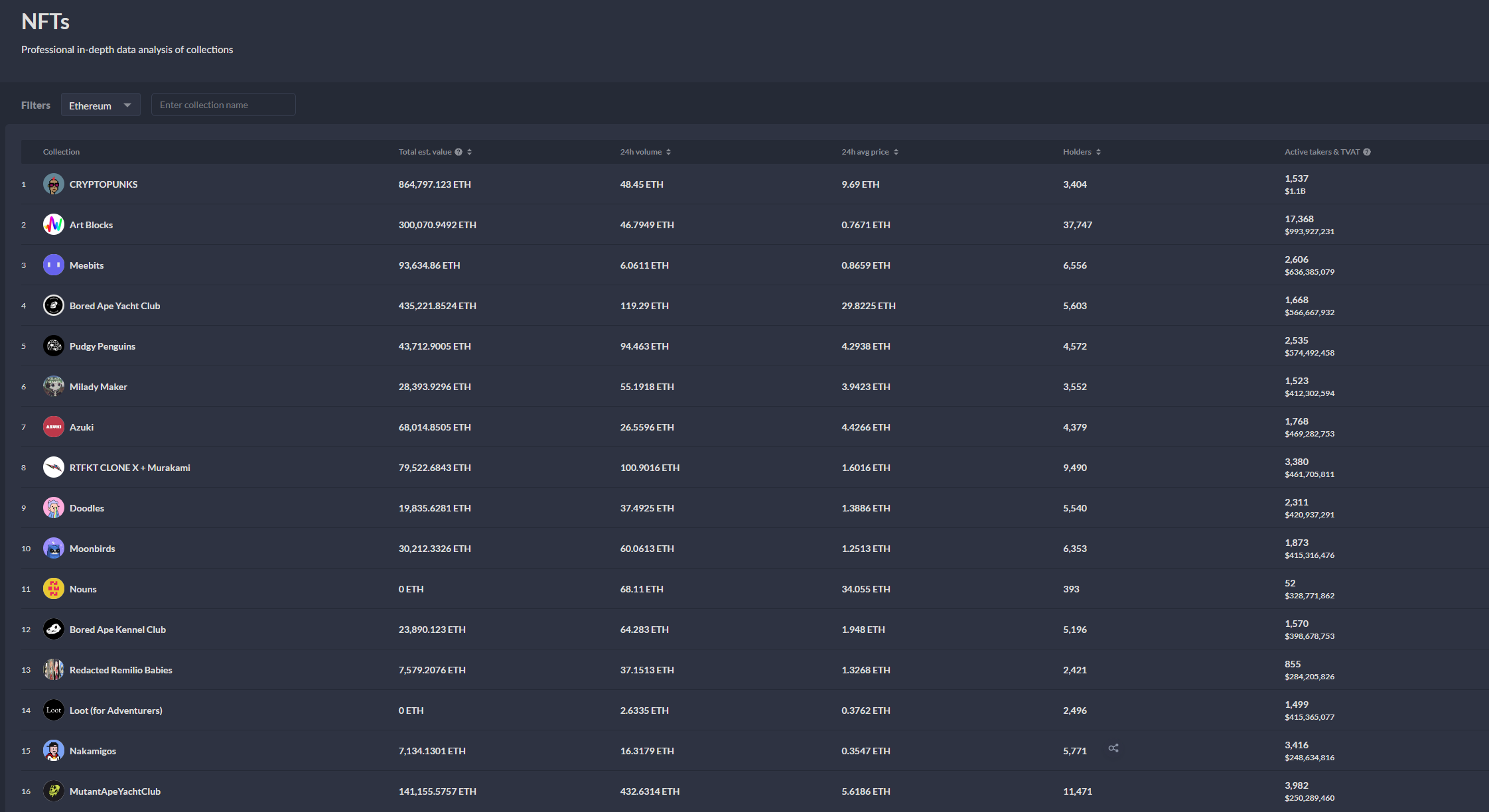Click the Doodles collection thumbnail

click(54, 508)
